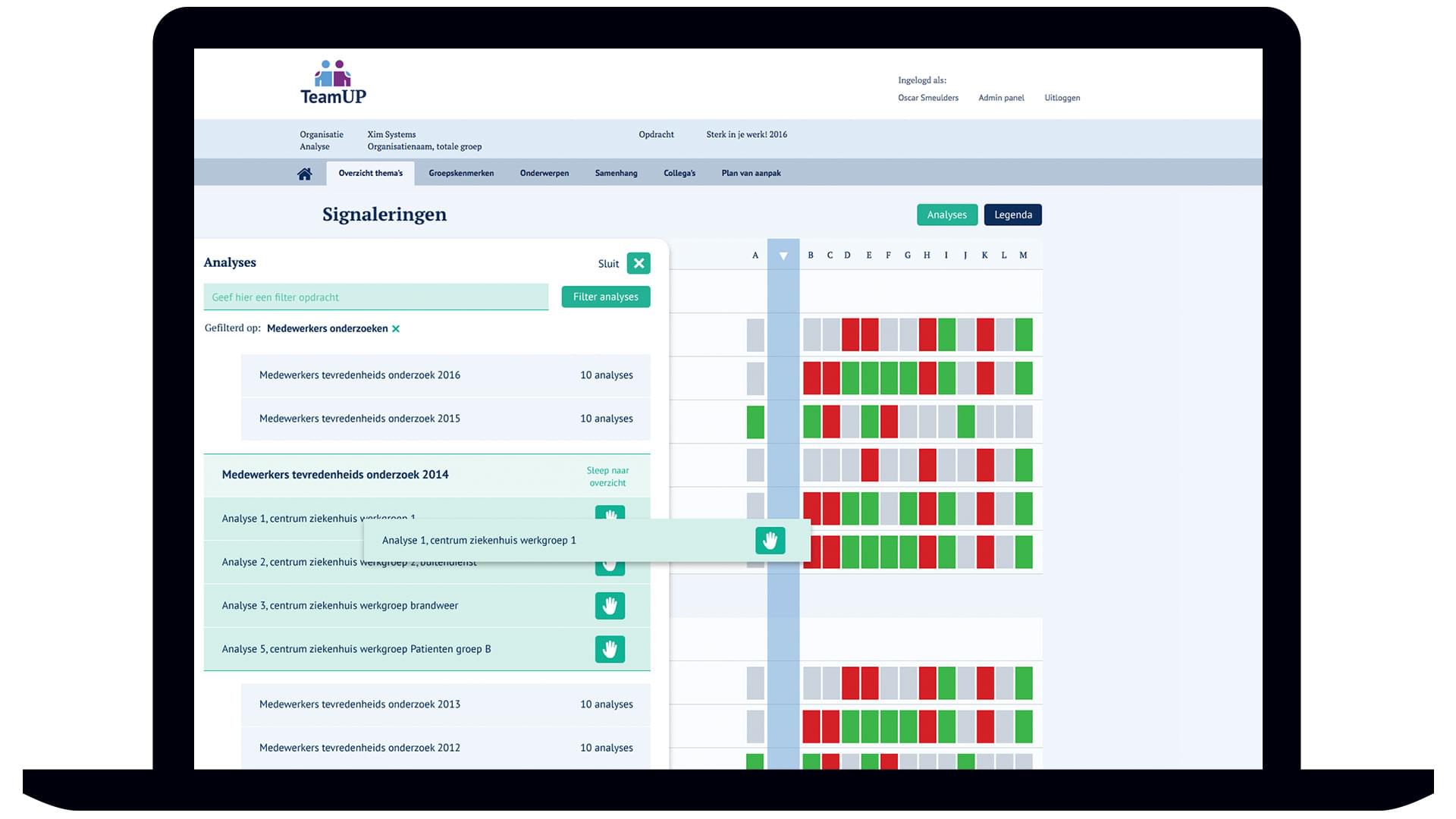This screenshot has height=819, width=1456.
Task: Click column header H
Action: pos(927,256)
